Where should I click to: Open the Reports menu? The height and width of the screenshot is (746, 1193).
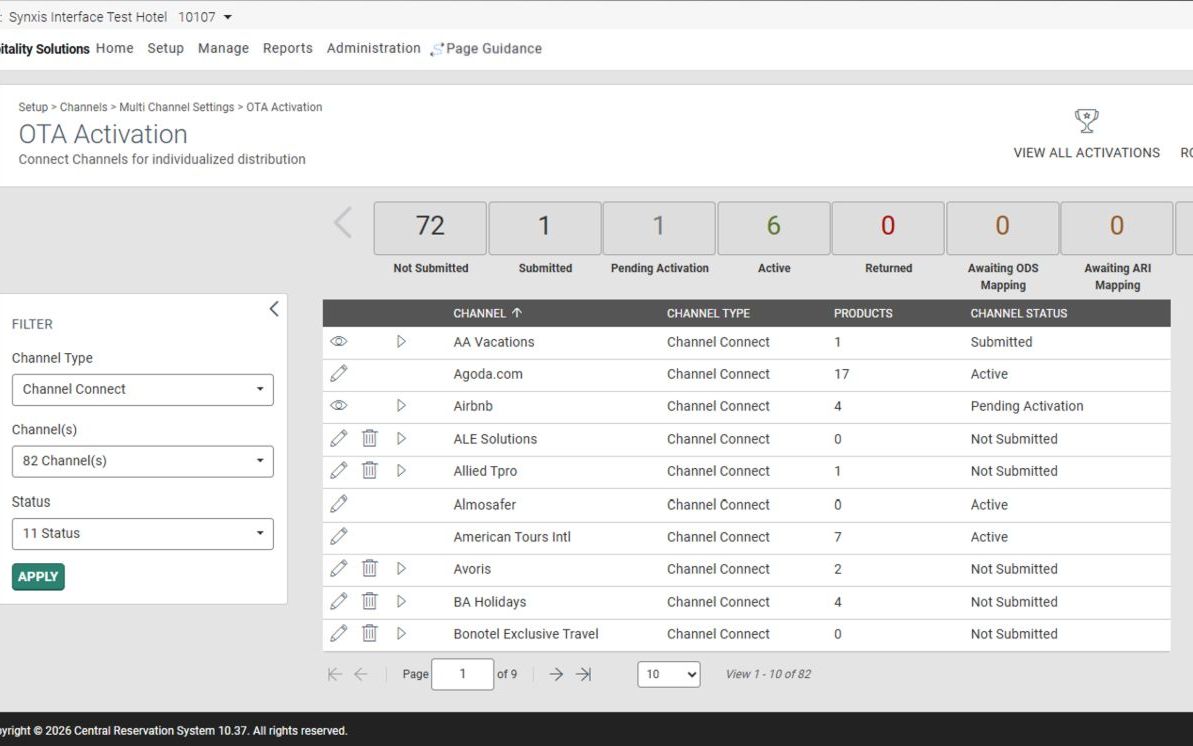click(288, 48)
